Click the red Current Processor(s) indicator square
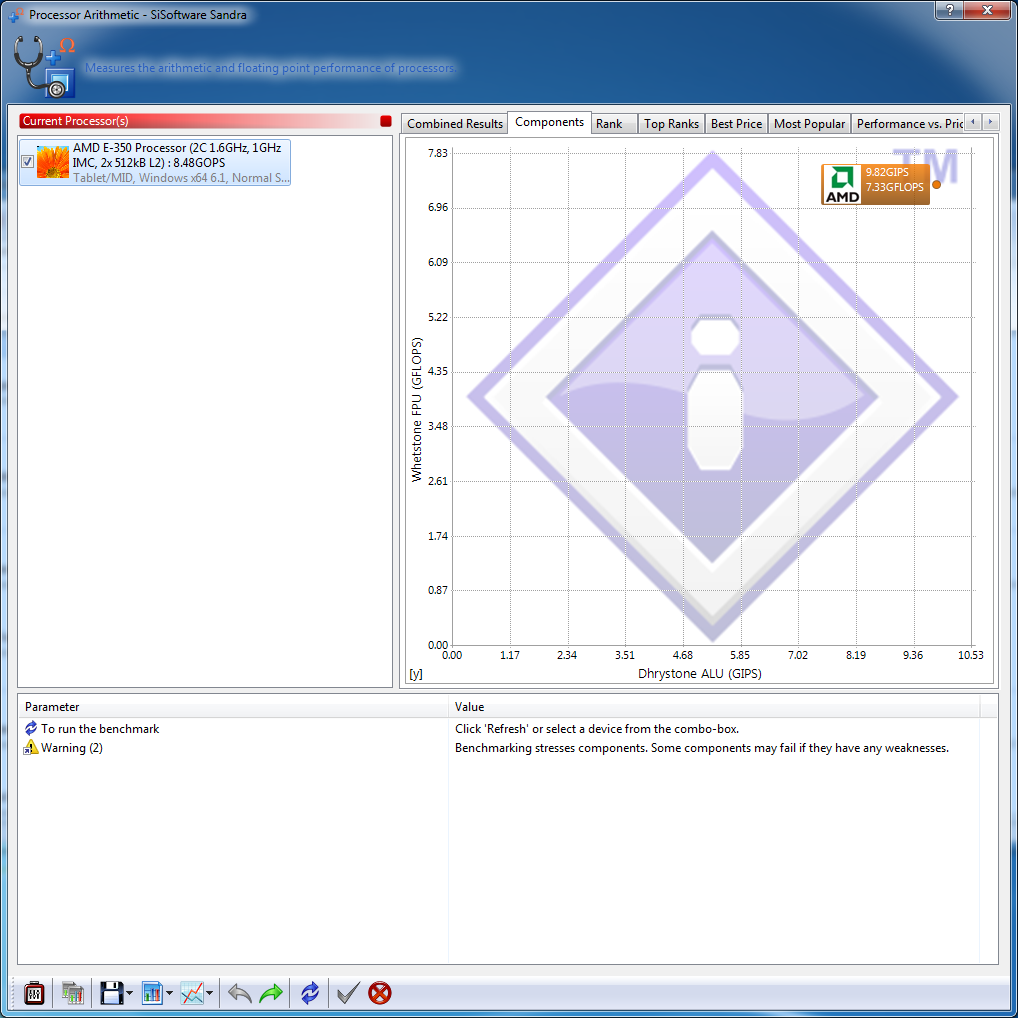 (x=386, y=121)
